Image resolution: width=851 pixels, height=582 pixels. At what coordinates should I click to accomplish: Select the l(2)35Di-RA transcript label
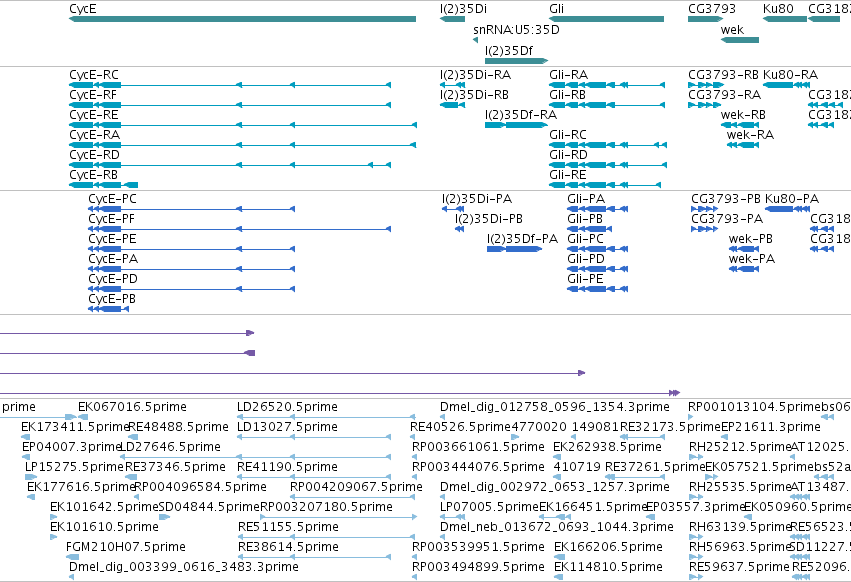coord(475,75)
